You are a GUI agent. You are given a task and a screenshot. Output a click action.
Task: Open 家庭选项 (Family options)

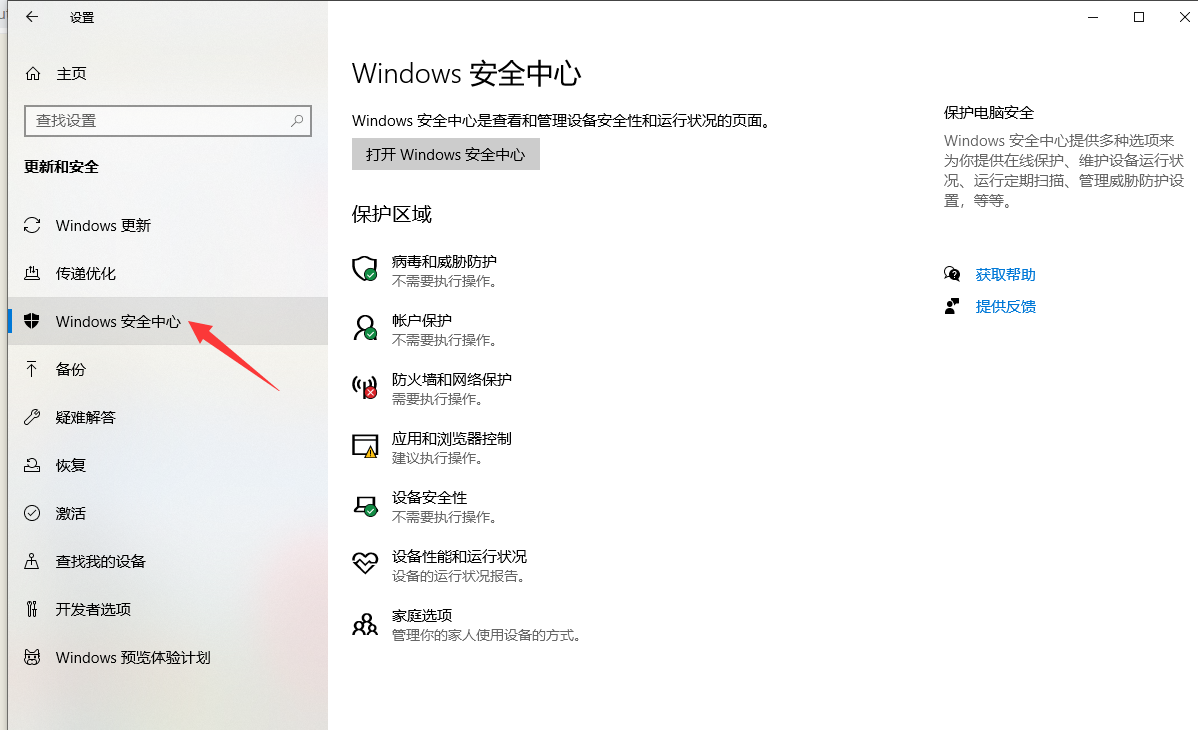pos(421,614)
